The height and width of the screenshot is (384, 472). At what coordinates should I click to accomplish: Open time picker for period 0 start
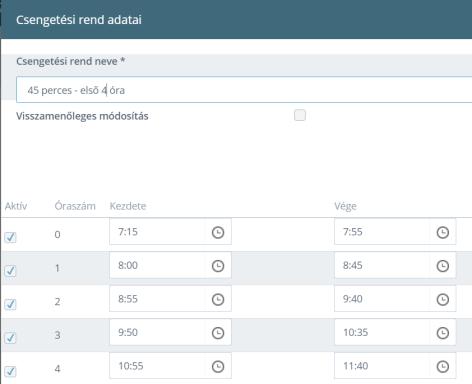pyautogui.click(x=218, y=232)
